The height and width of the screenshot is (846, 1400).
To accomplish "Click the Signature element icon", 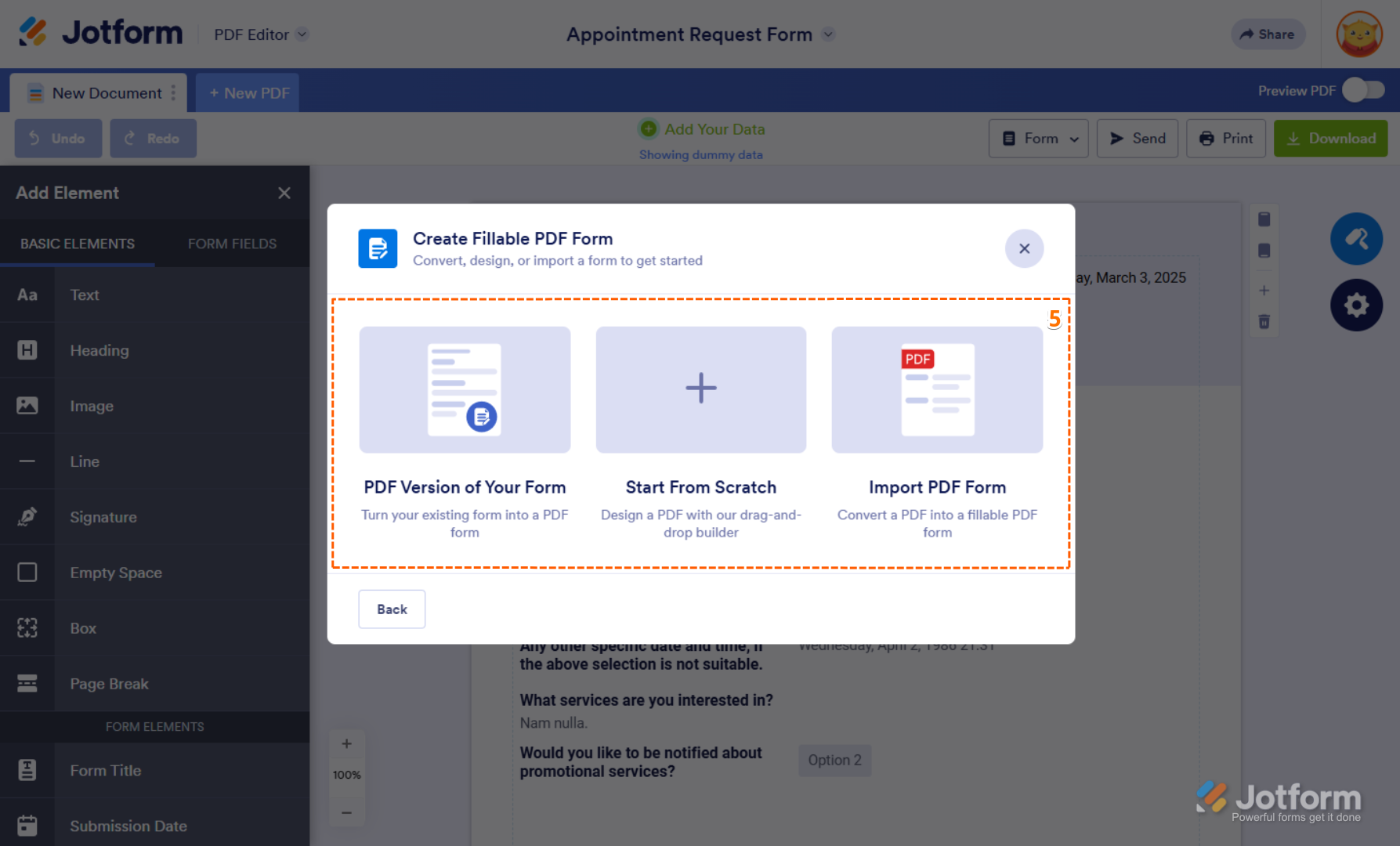I will coord(27,517).
